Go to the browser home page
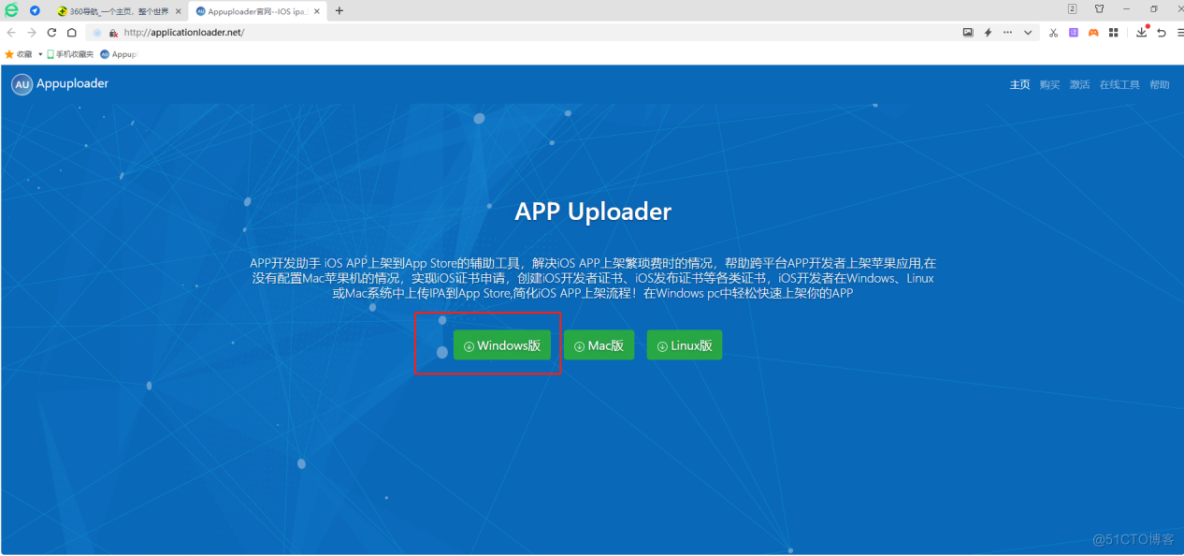Screen dimensions: 1184x556 click(72, 32)
